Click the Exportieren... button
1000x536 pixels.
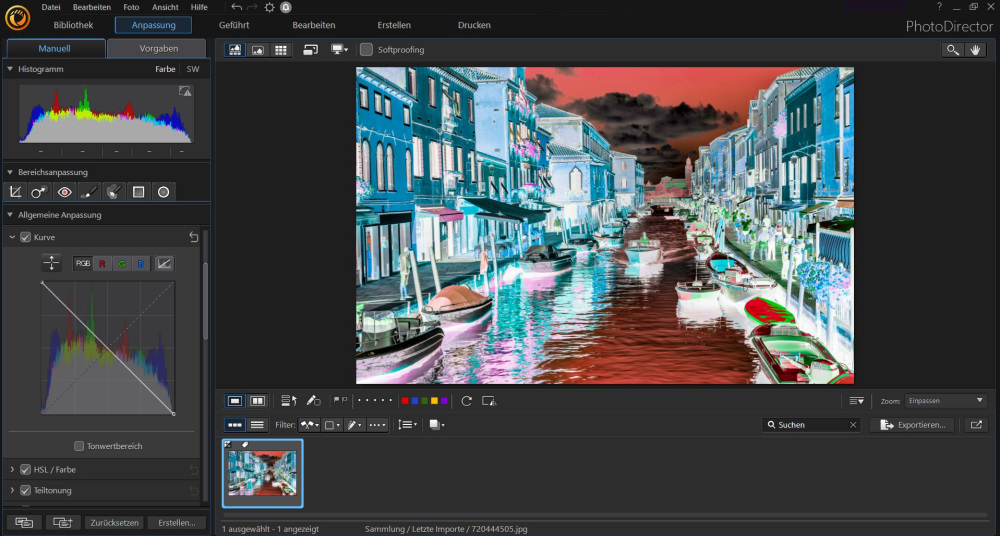[912, 425]
